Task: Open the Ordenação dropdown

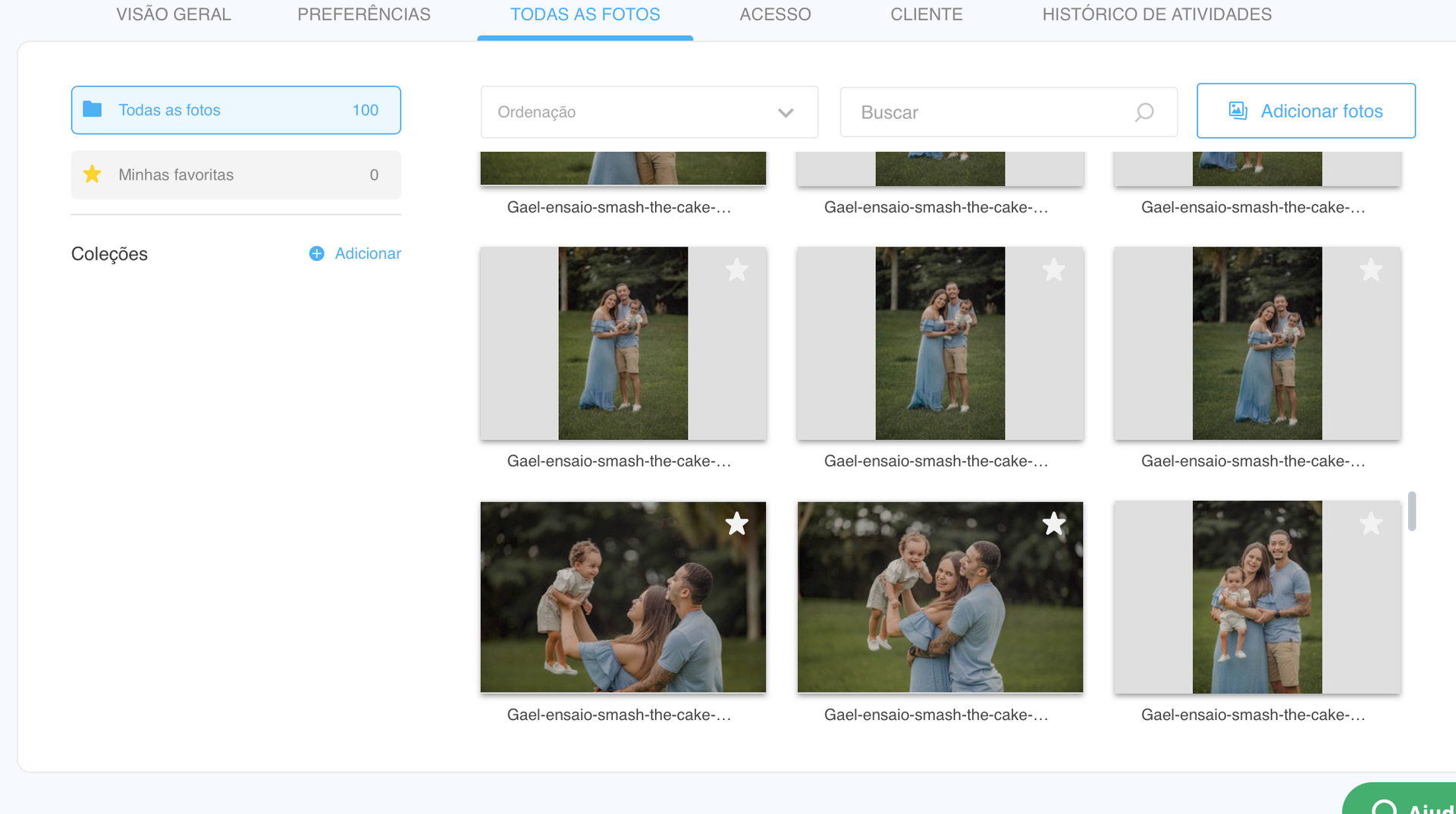Action: [x=637, y=112]
